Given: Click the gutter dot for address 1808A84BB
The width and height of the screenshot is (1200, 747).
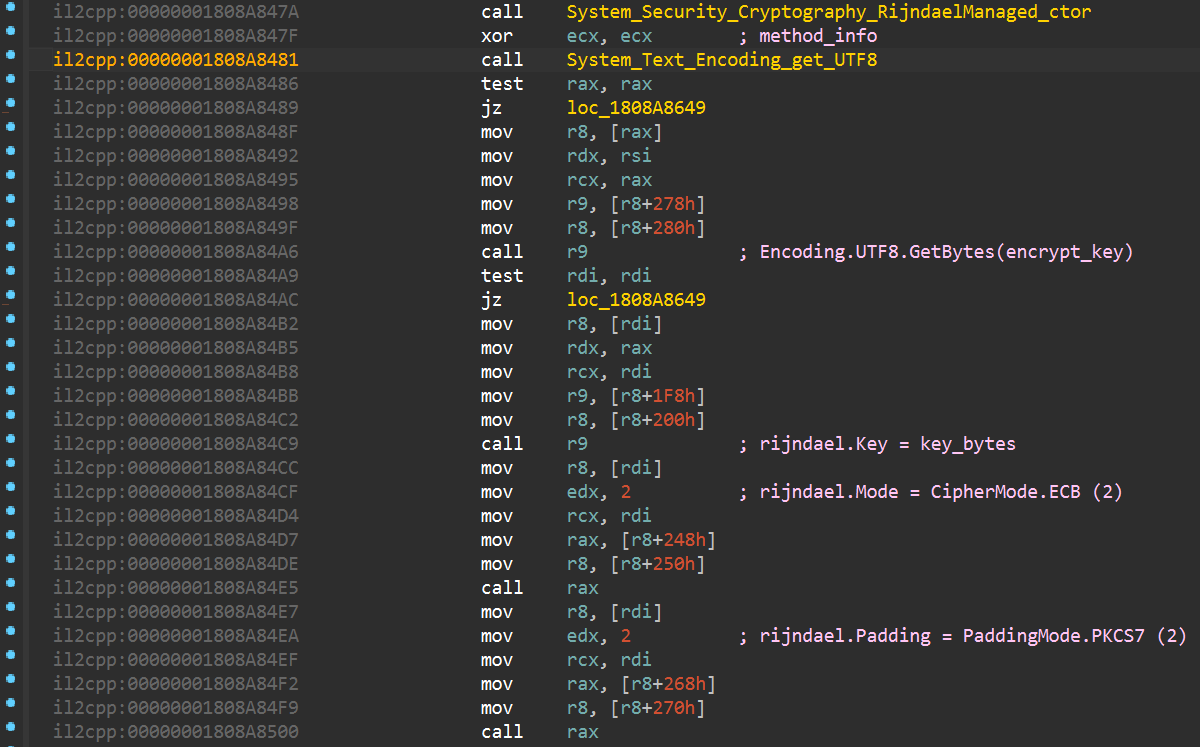Looking at the screenshot, I should click(x=10, y=390).
